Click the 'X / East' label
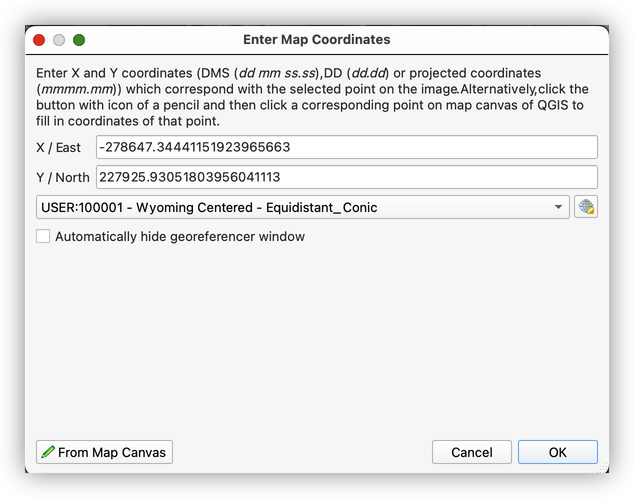 (58, 148)
